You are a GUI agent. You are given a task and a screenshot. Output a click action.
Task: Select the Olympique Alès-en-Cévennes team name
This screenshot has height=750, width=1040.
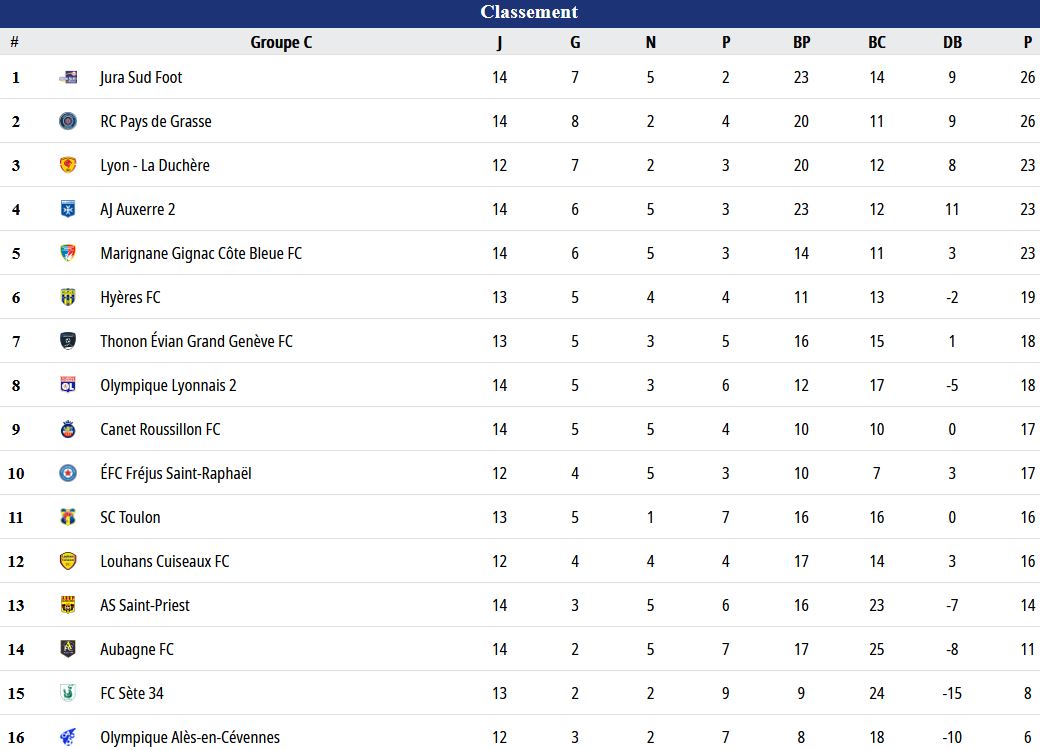click(x=190, y=737)
